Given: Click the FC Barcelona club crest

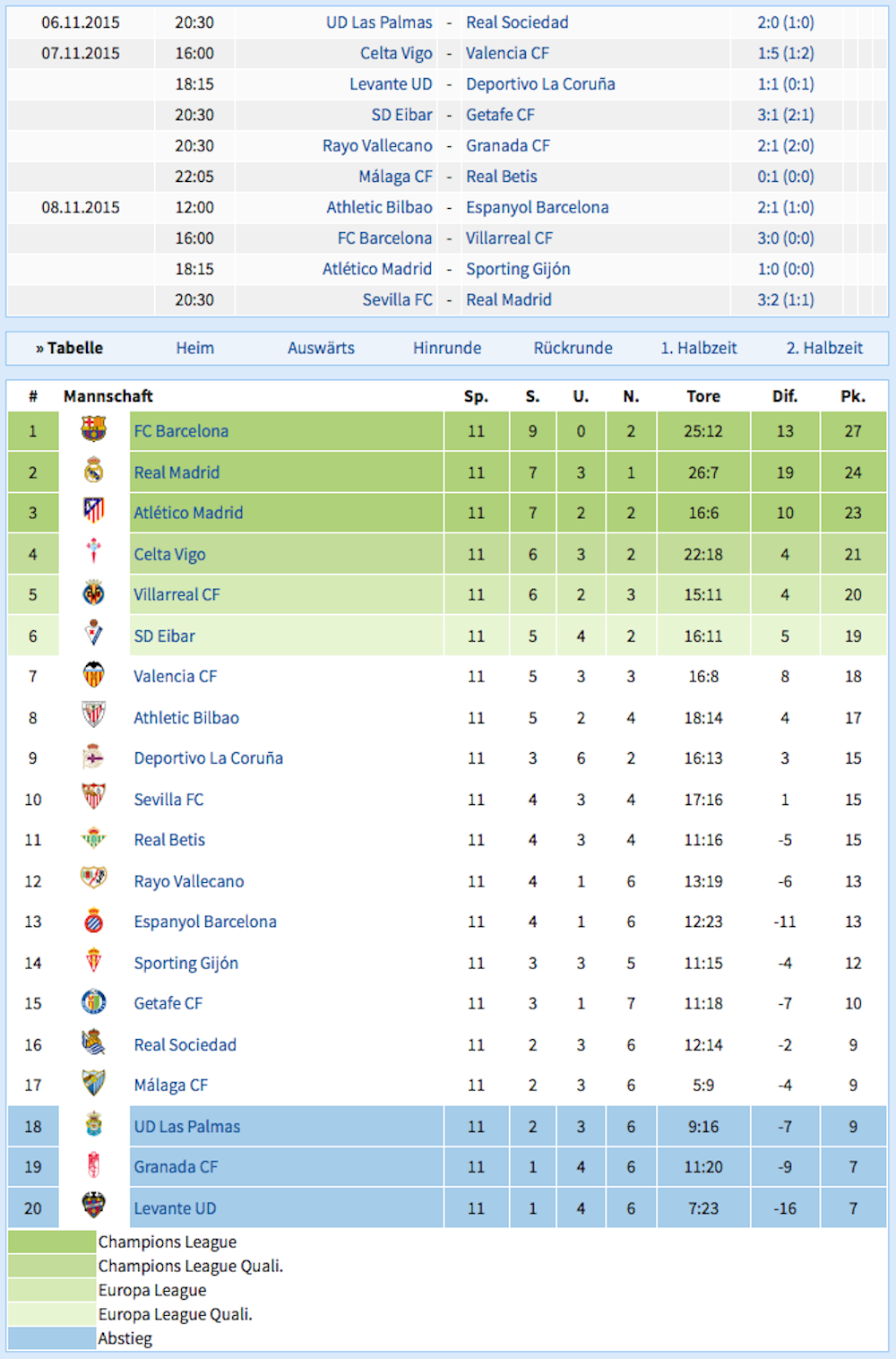Looking at the screenshot, I should pos(93,430).
